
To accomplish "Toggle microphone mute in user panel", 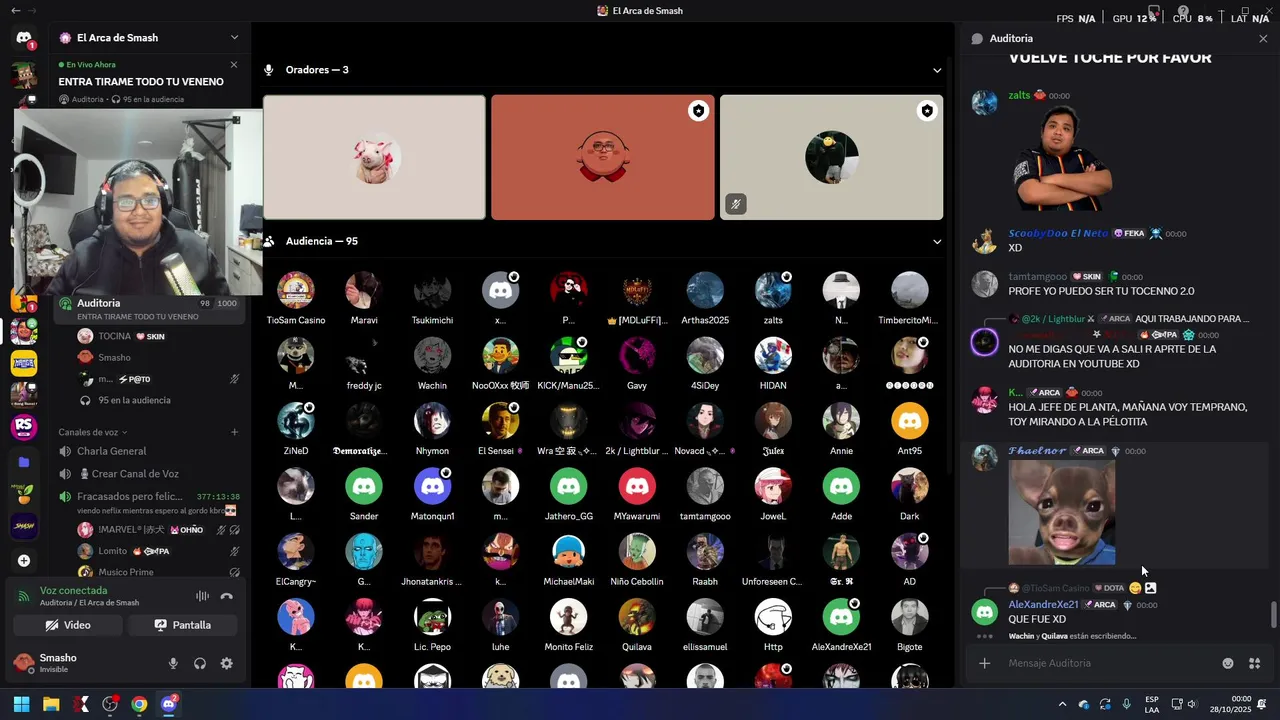I will point(173,663).
